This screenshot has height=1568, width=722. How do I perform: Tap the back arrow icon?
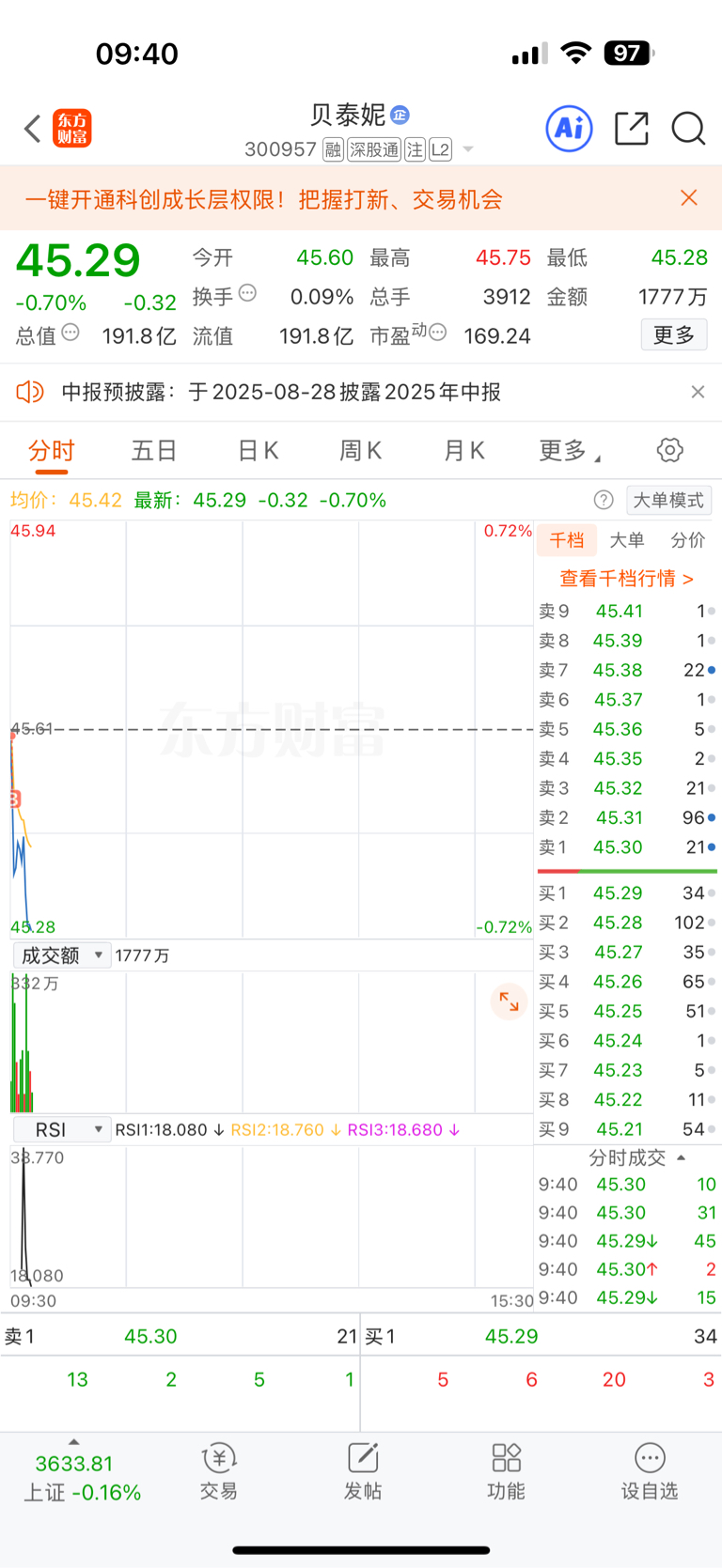[33, 129]
